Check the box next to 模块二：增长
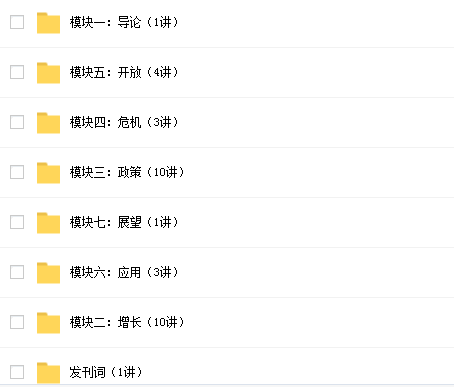The width and height of the screenshot is (454, 387). point(17,322)
